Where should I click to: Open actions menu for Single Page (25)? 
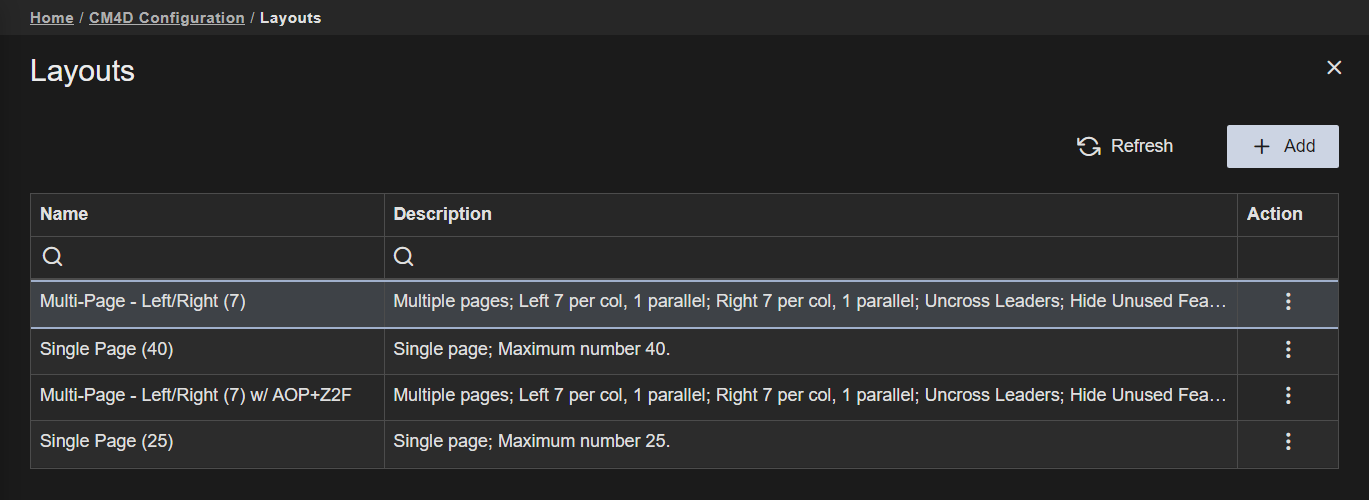(x=1288, y=441)
